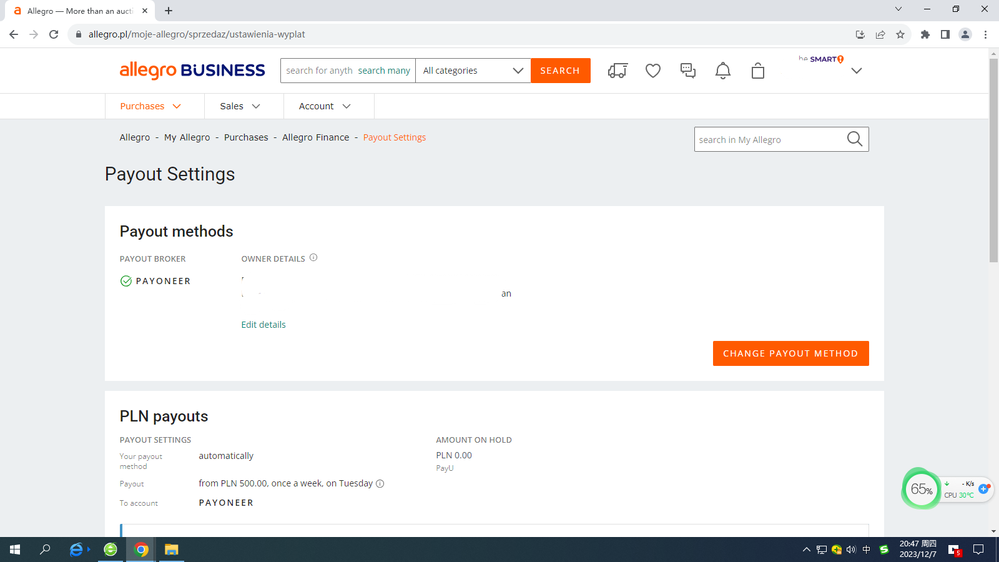Click owner details info icon
This screenshot has height=562, width=999.
313,258
